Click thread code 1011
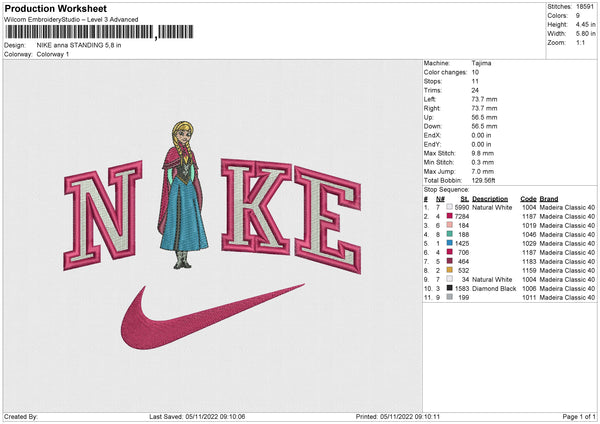 click(529, 297)
